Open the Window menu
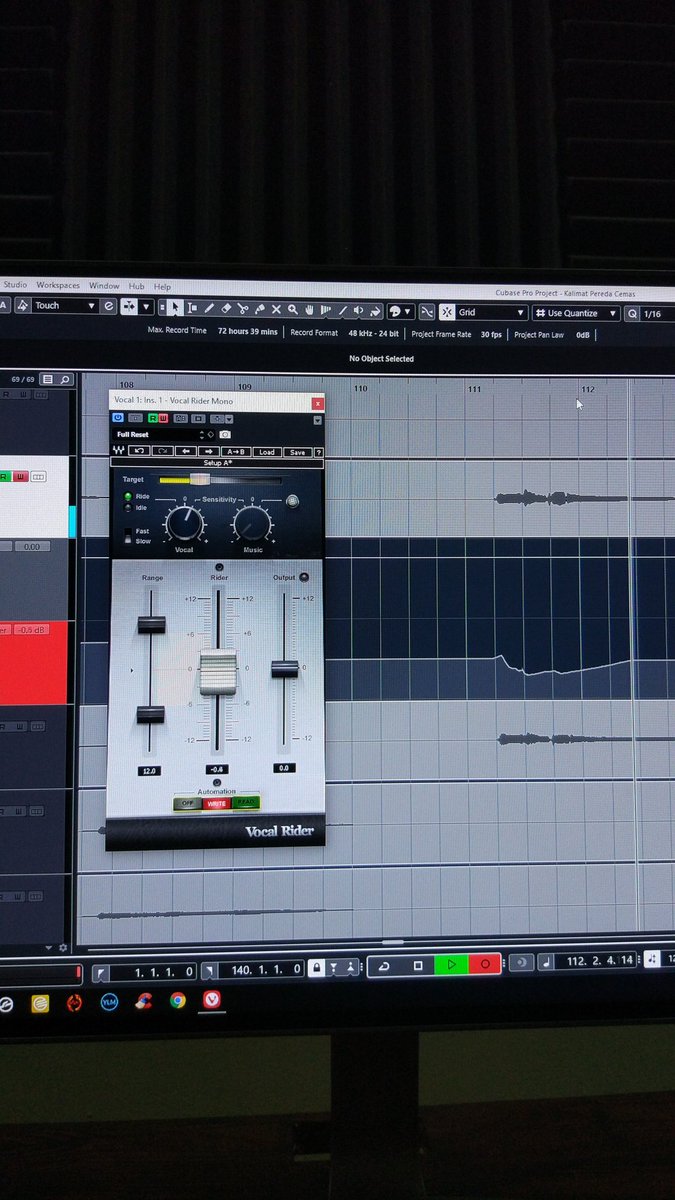This screenshot has height=1200, width=675. [104, 286]
